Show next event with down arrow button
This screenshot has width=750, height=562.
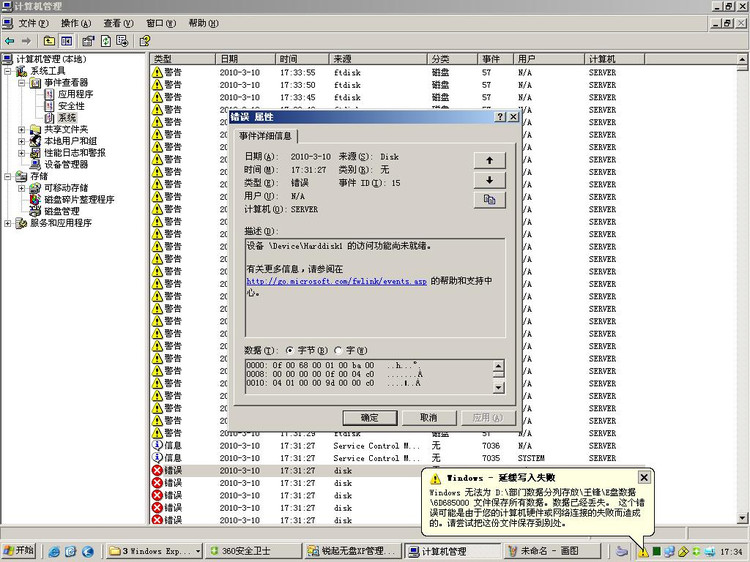(489, 180)
